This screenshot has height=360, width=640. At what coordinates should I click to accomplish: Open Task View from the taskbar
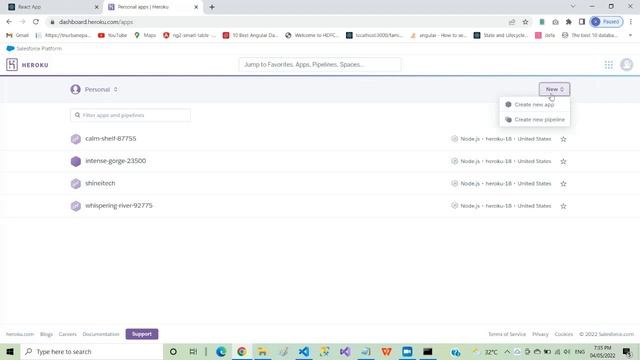point(193,351)
